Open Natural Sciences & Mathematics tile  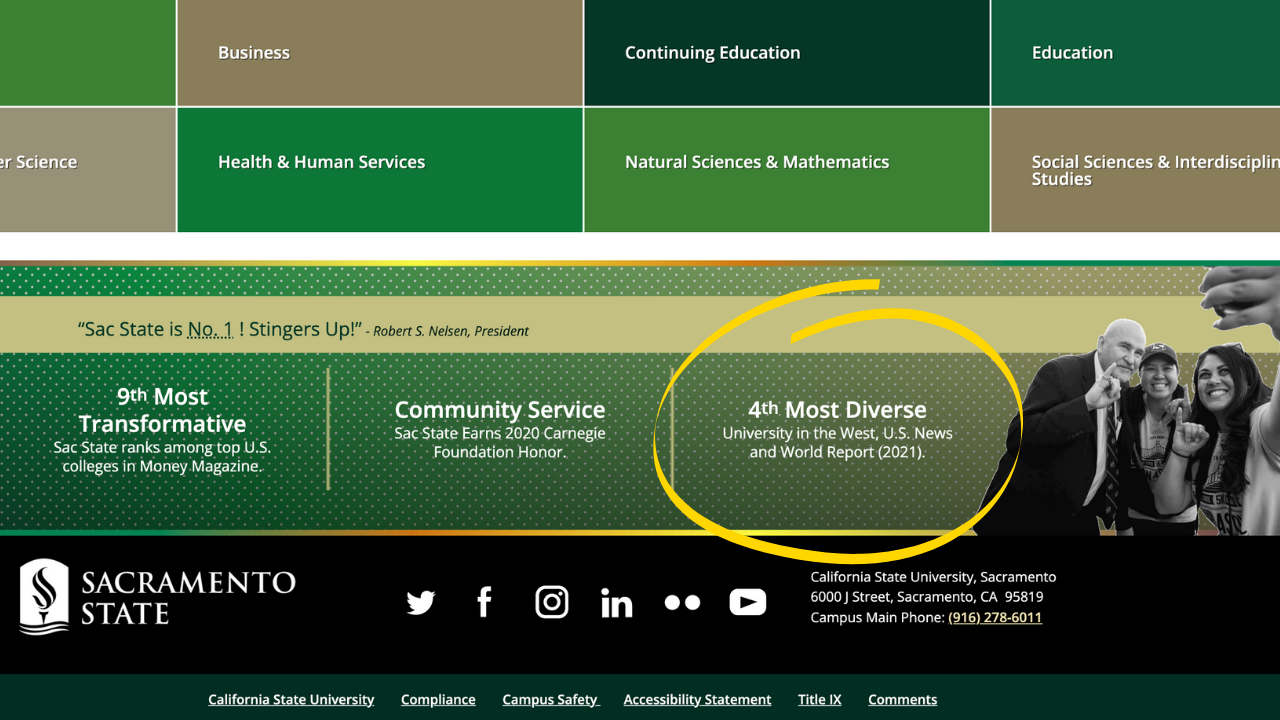[x=787, y=170]
